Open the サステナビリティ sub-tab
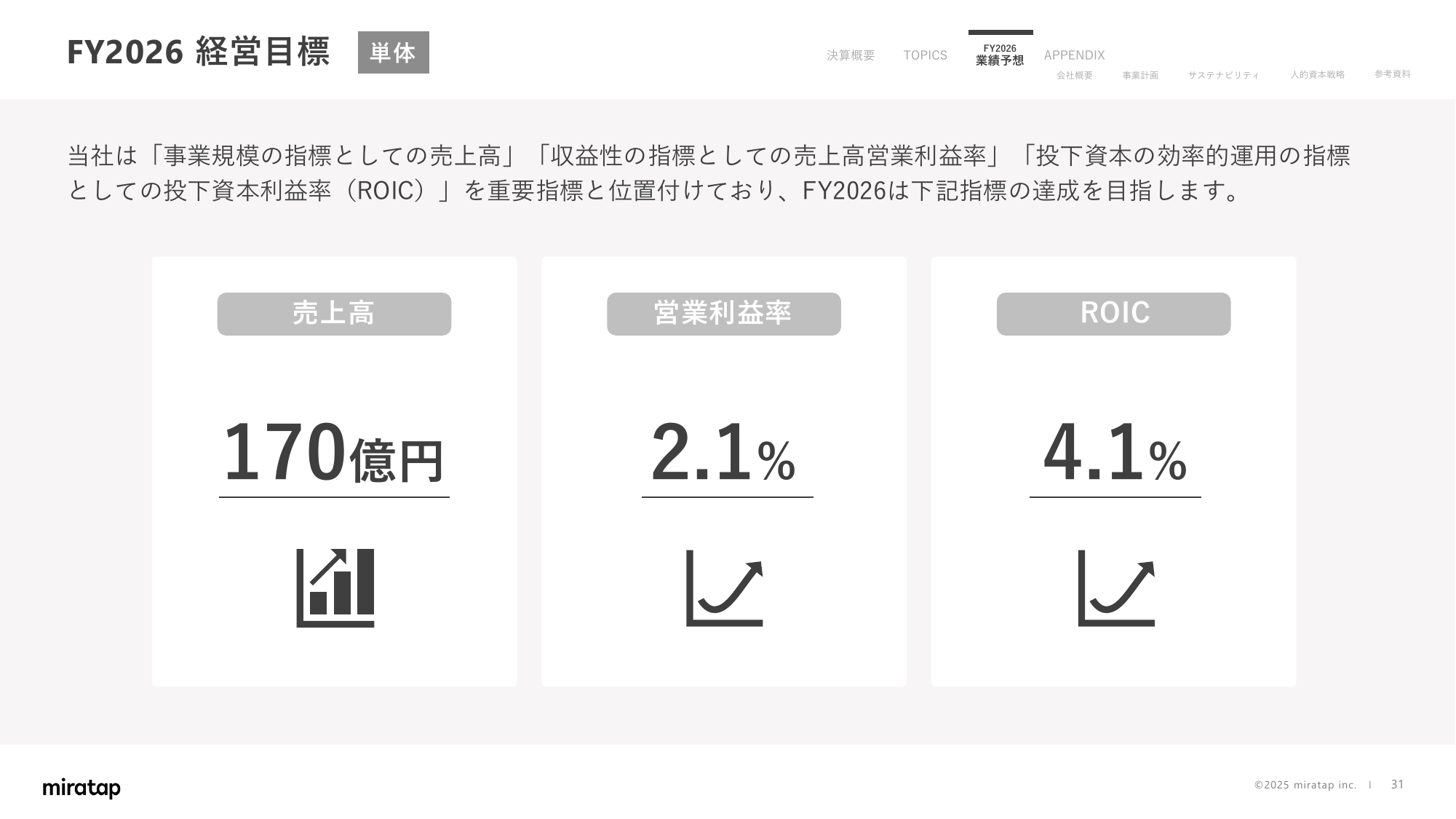Viewport: 1456px width, 819px height. tap(1223, 75)
